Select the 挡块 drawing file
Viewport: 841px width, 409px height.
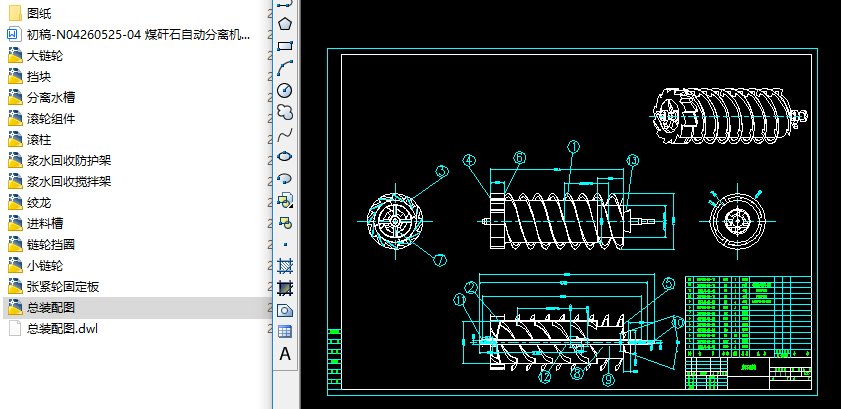click(30, 77)
